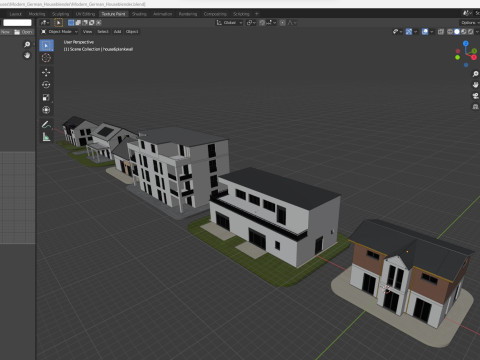Switch to material preview shading
The width and height of the screenshot is (480, 360).
click(x=464, y=32)
